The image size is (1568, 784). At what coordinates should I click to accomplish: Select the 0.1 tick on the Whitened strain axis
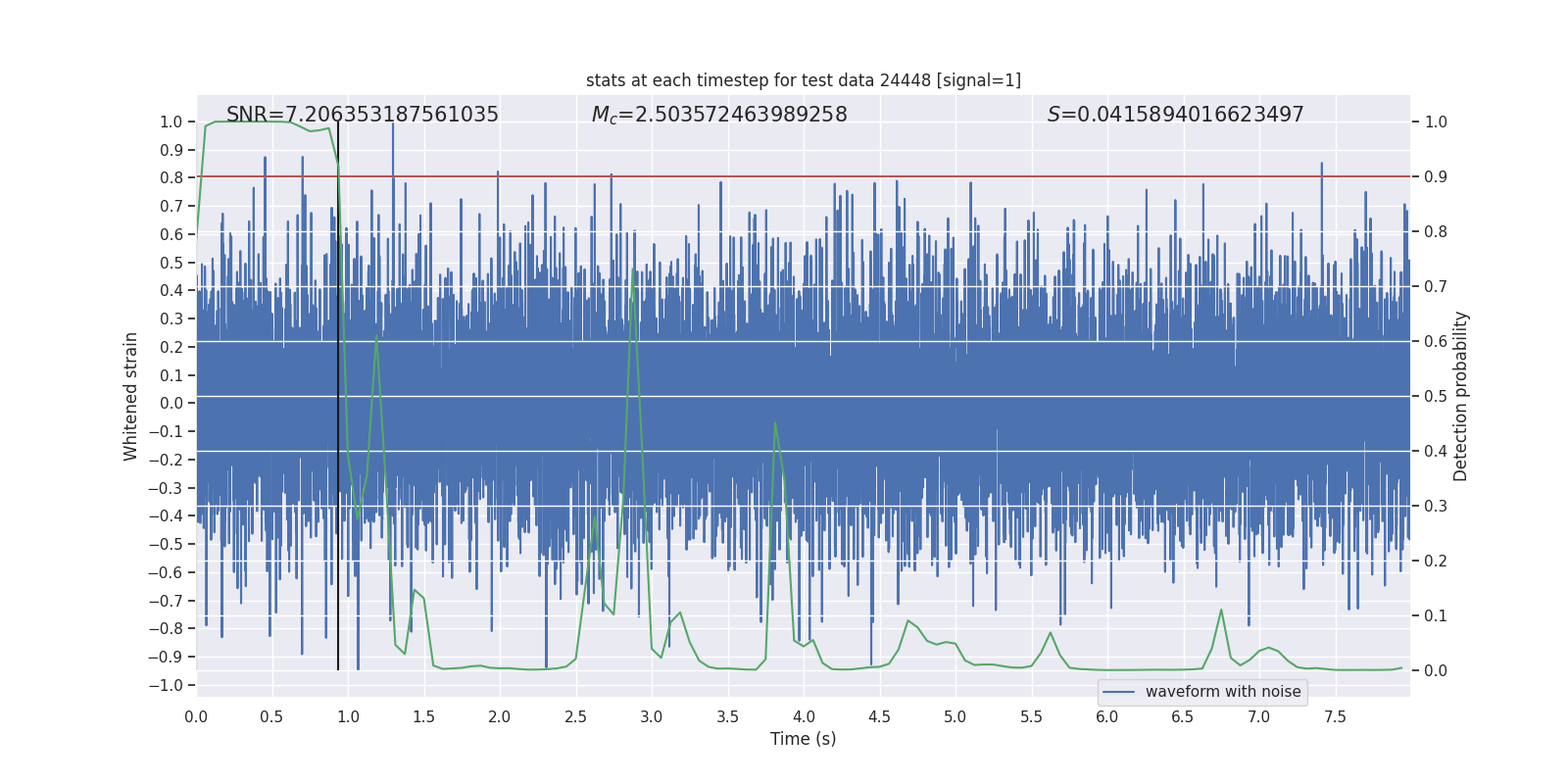[x=171, y=375]
